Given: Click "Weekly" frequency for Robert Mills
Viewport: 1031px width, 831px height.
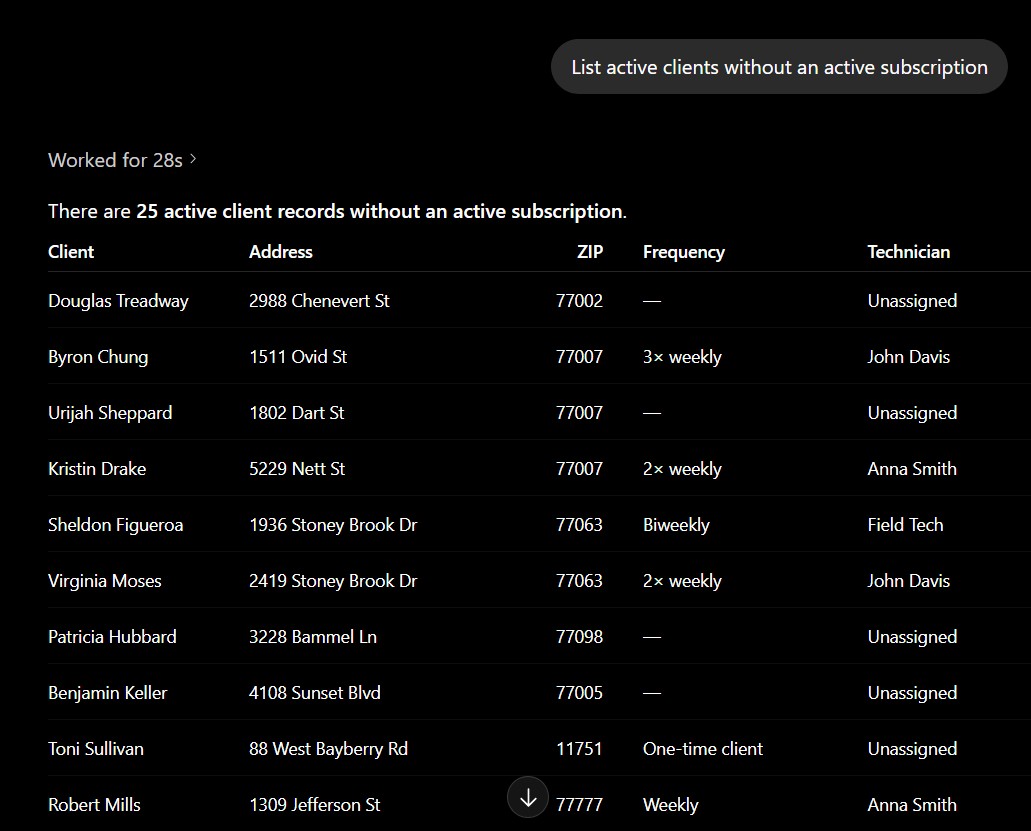Looking at the screenshot, I should (x=671, y=805).
